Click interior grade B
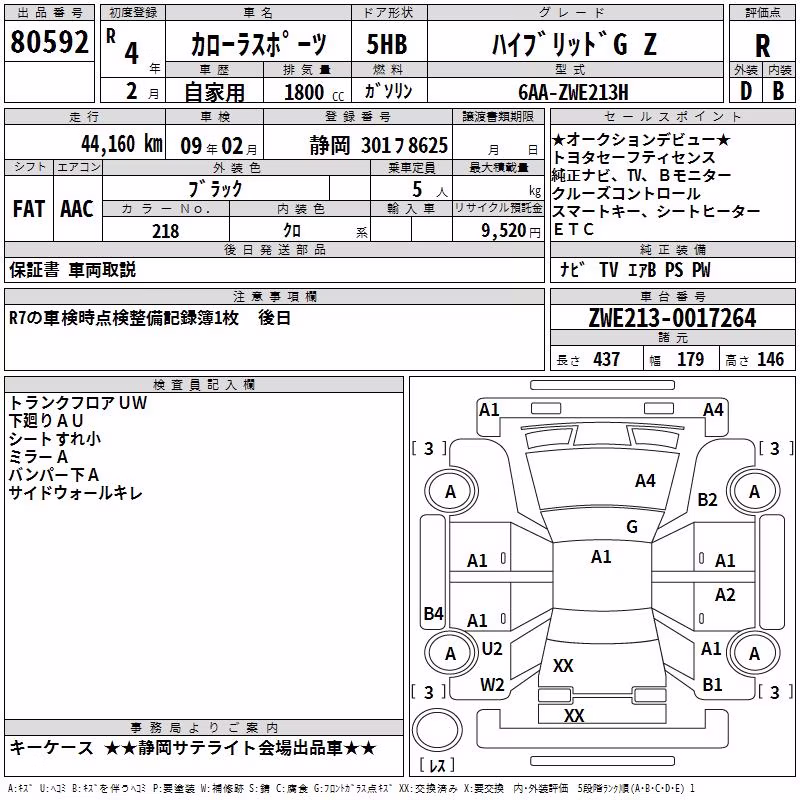 click(x=778, y=91)
